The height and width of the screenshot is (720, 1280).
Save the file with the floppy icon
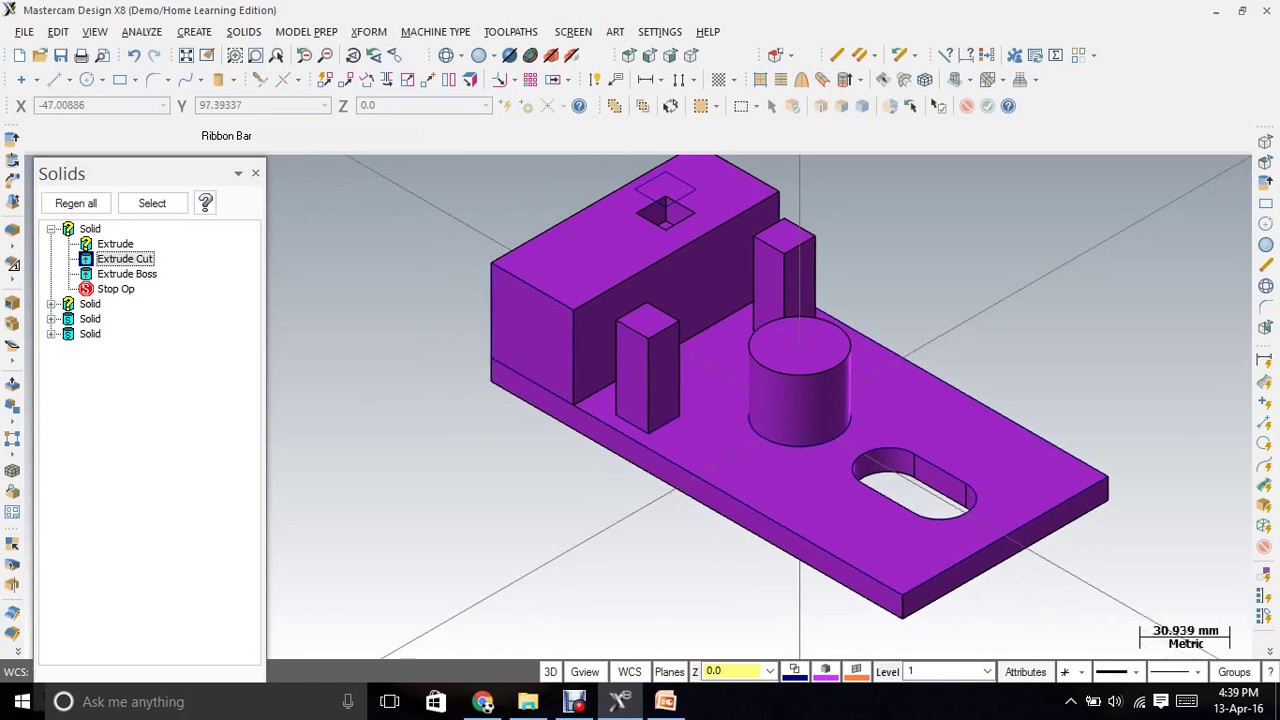[x=61, y=56]
